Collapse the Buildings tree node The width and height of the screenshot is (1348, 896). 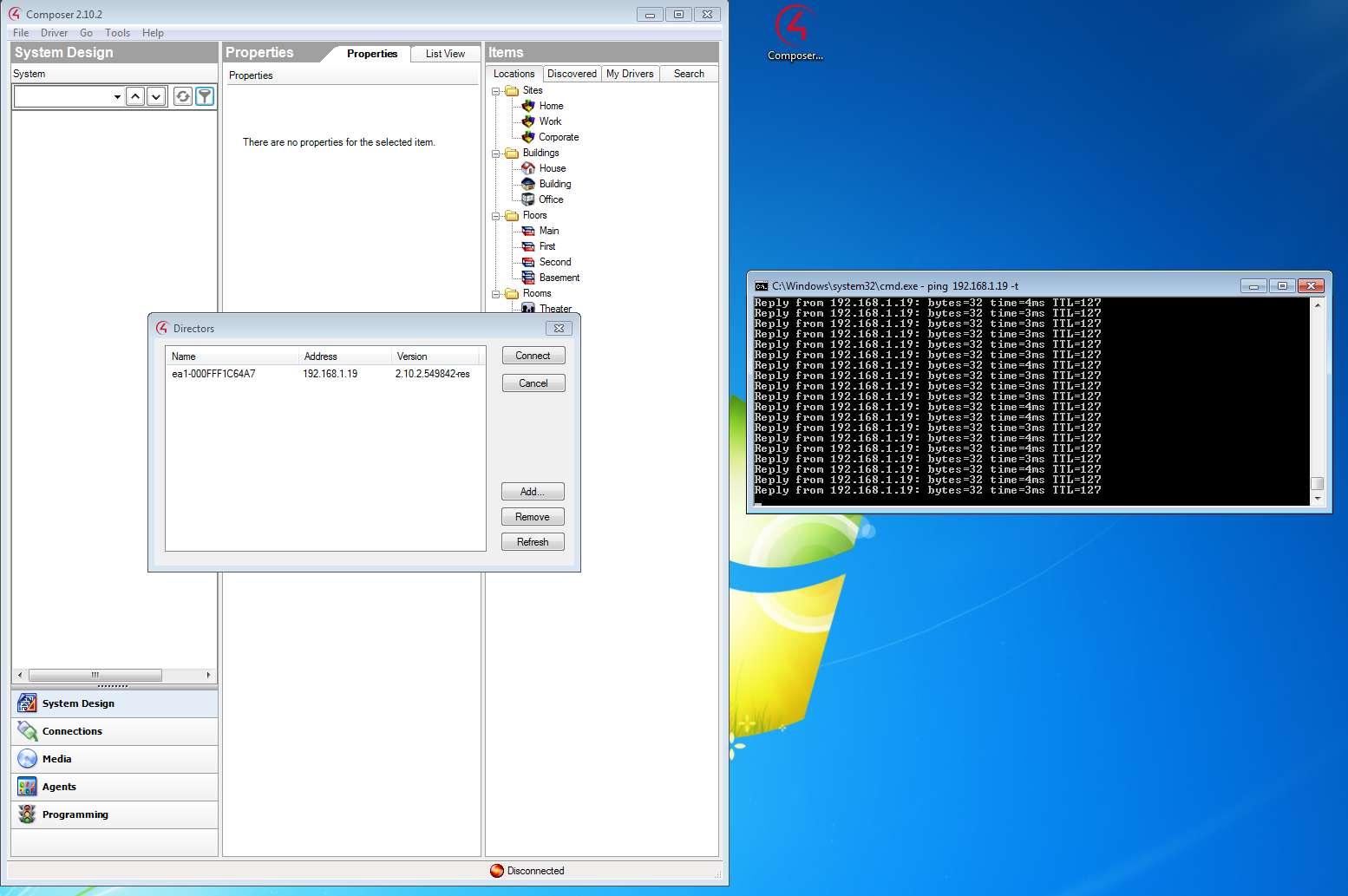(x=496, y=154)
